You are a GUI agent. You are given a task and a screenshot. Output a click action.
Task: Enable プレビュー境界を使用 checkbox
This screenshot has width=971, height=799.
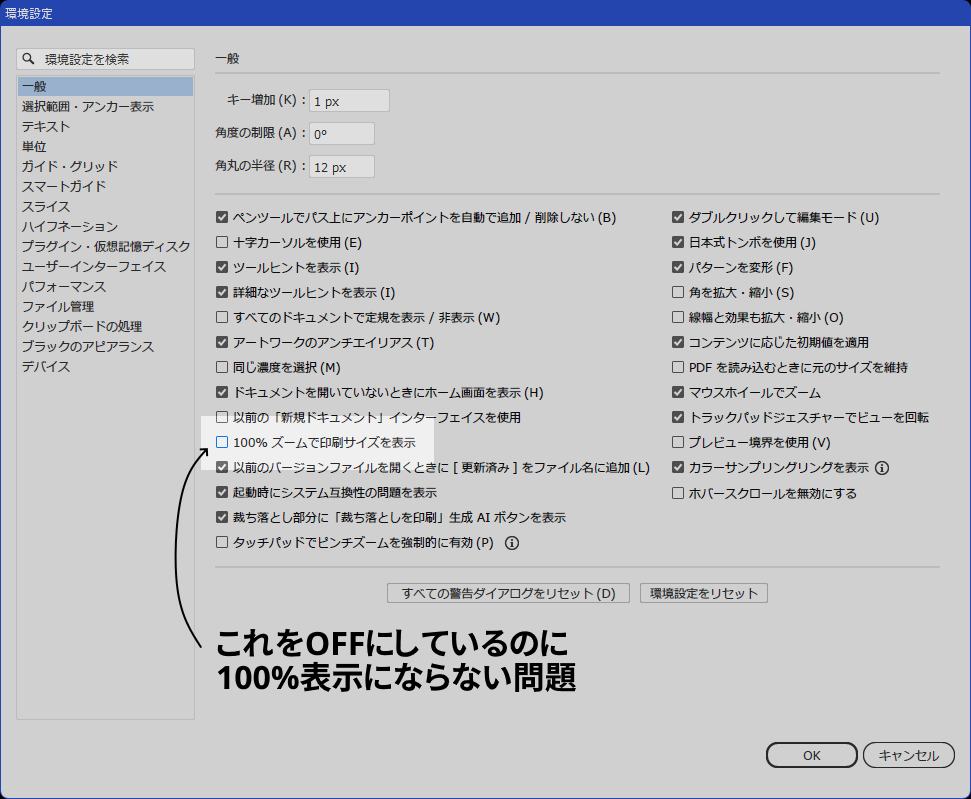678,442
